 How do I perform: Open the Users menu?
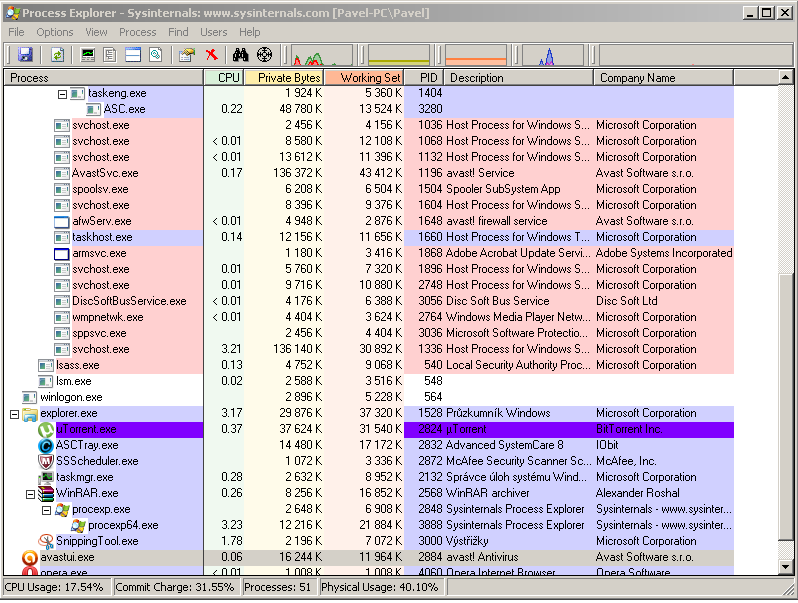pos(214,32)
